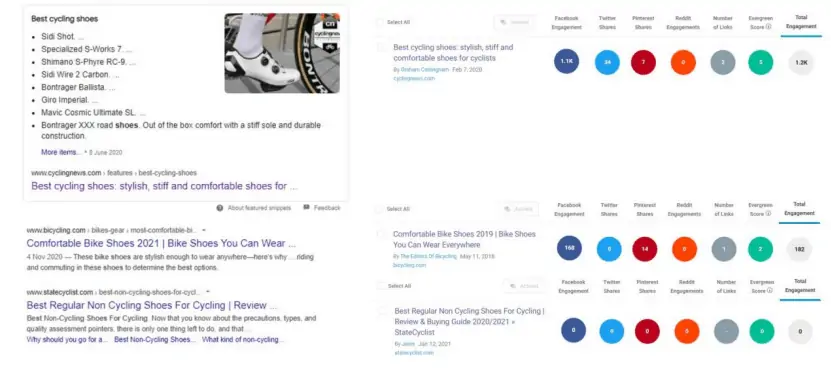Click the blue 1.1K Facebook engagement circle
This screenshot has width=831, height=369.
567,62
